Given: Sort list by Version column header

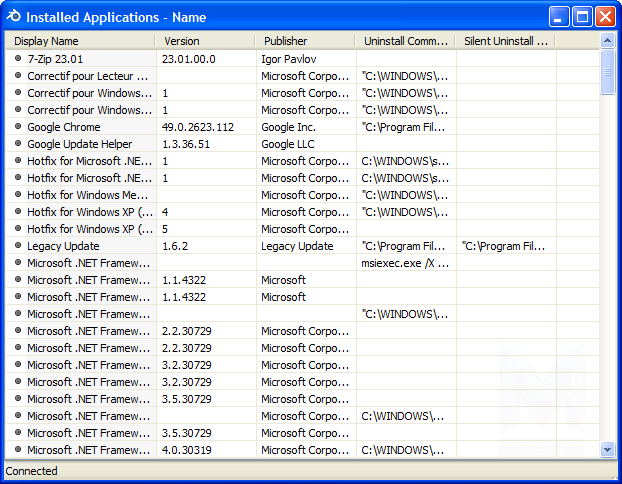Looking at the screenshot, I should tap(205, 41).
